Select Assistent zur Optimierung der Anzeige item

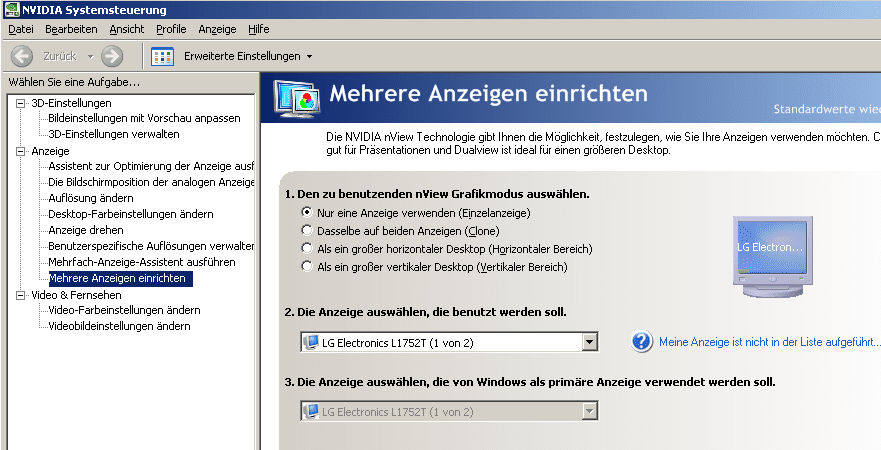(151, 166)
